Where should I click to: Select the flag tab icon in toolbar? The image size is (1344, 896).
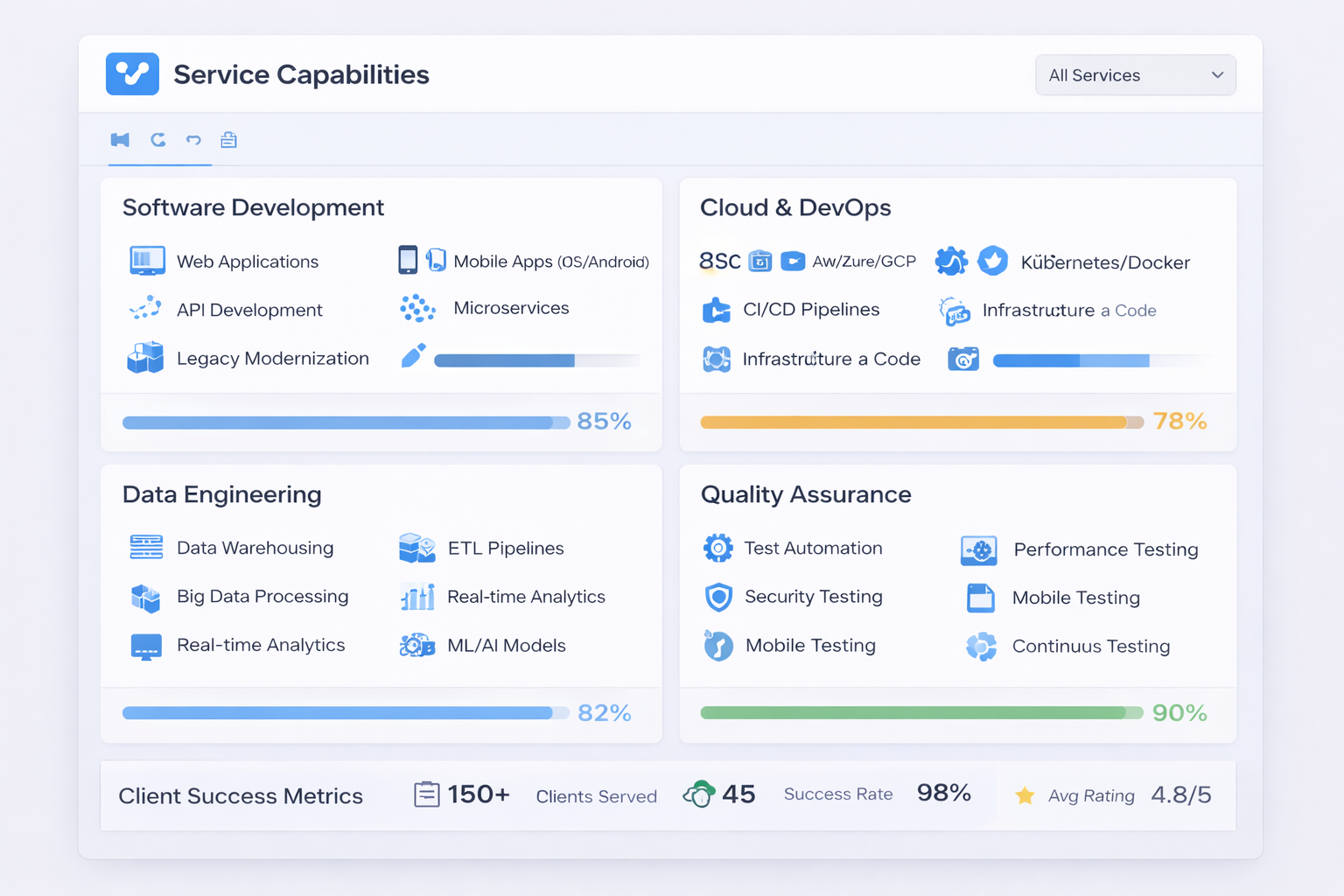[120, 140]
